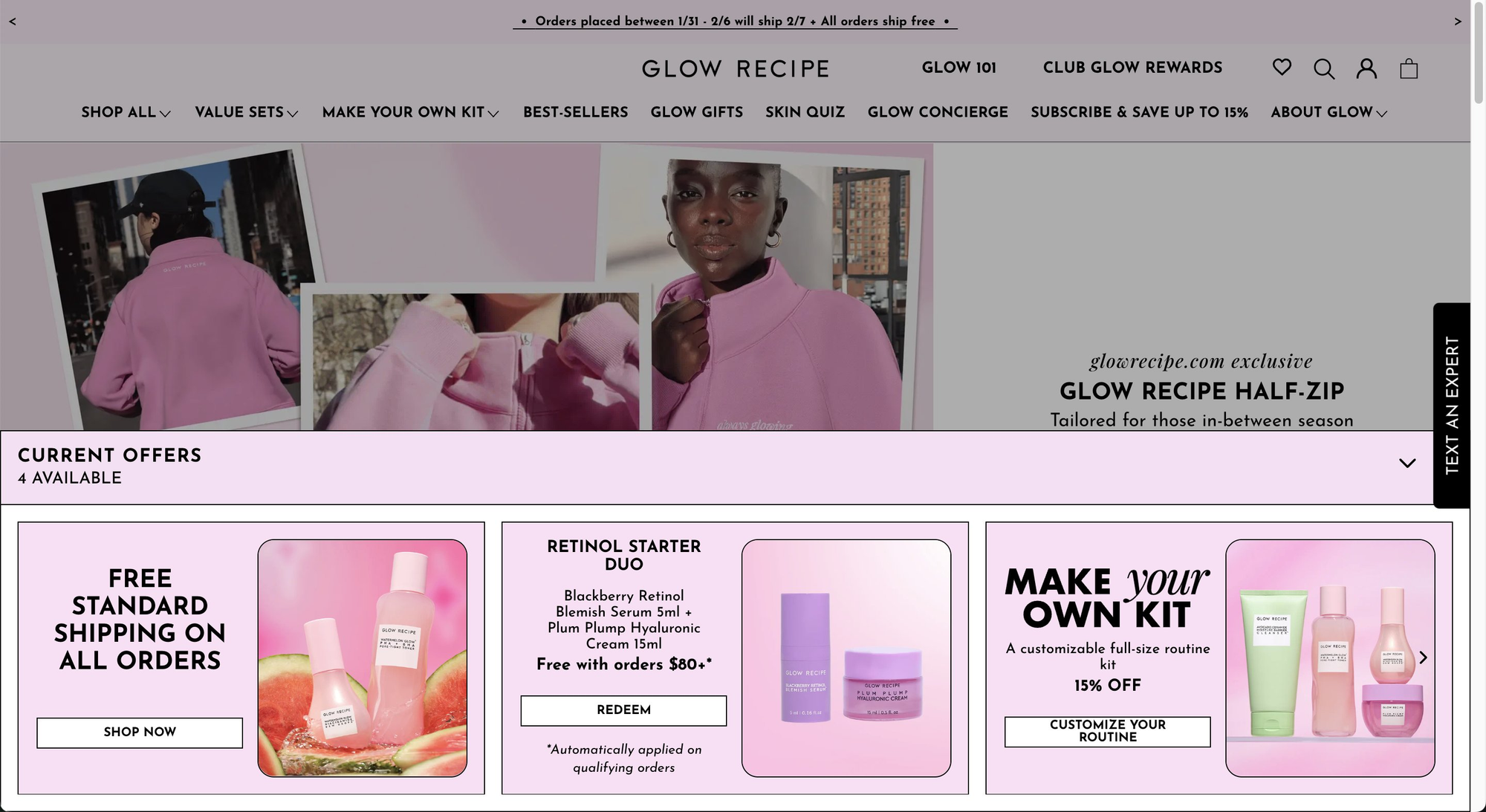Open the account profile icon
The image size is (1486, 812).
click(x=1366, y=69)
